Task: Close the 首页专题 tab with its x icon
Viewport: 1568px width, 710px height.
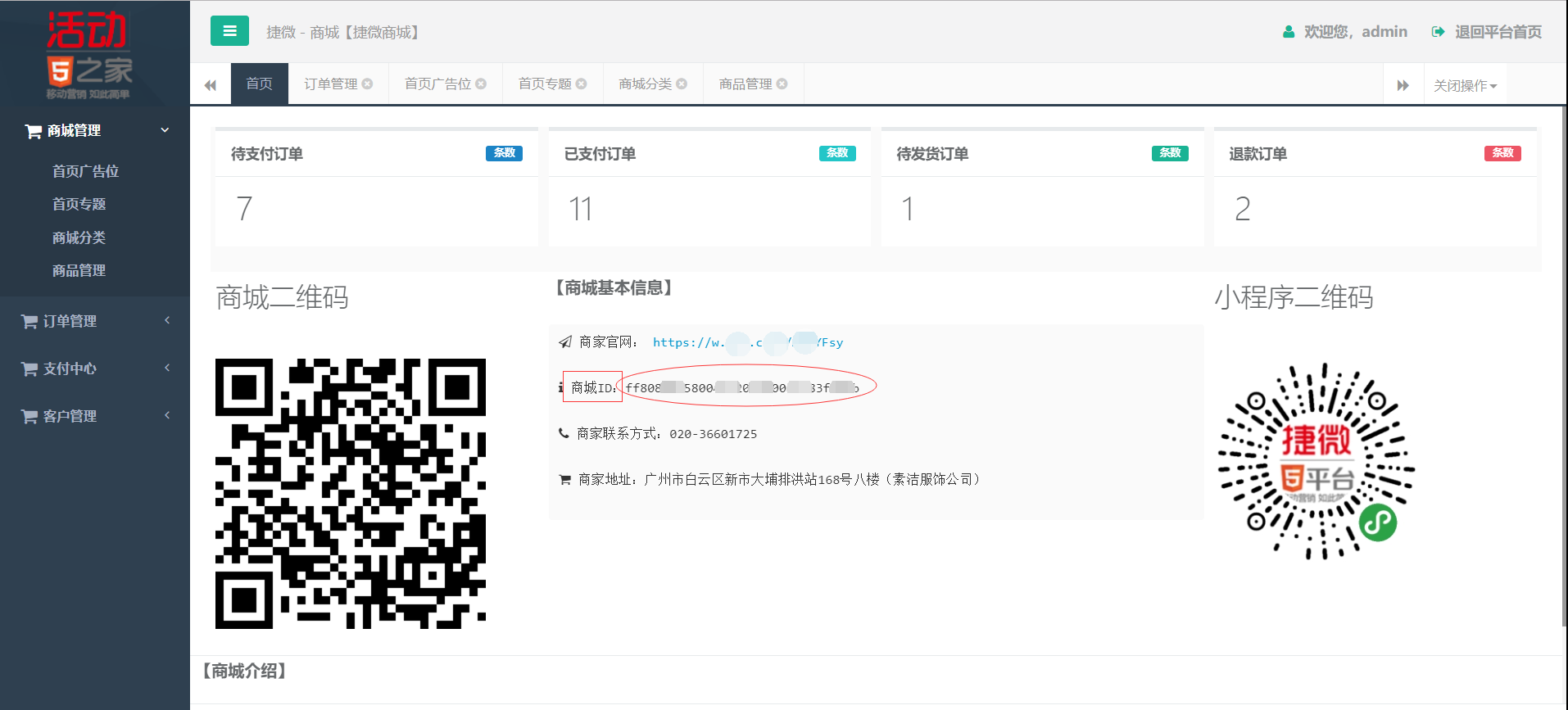Action: (581, 84)
